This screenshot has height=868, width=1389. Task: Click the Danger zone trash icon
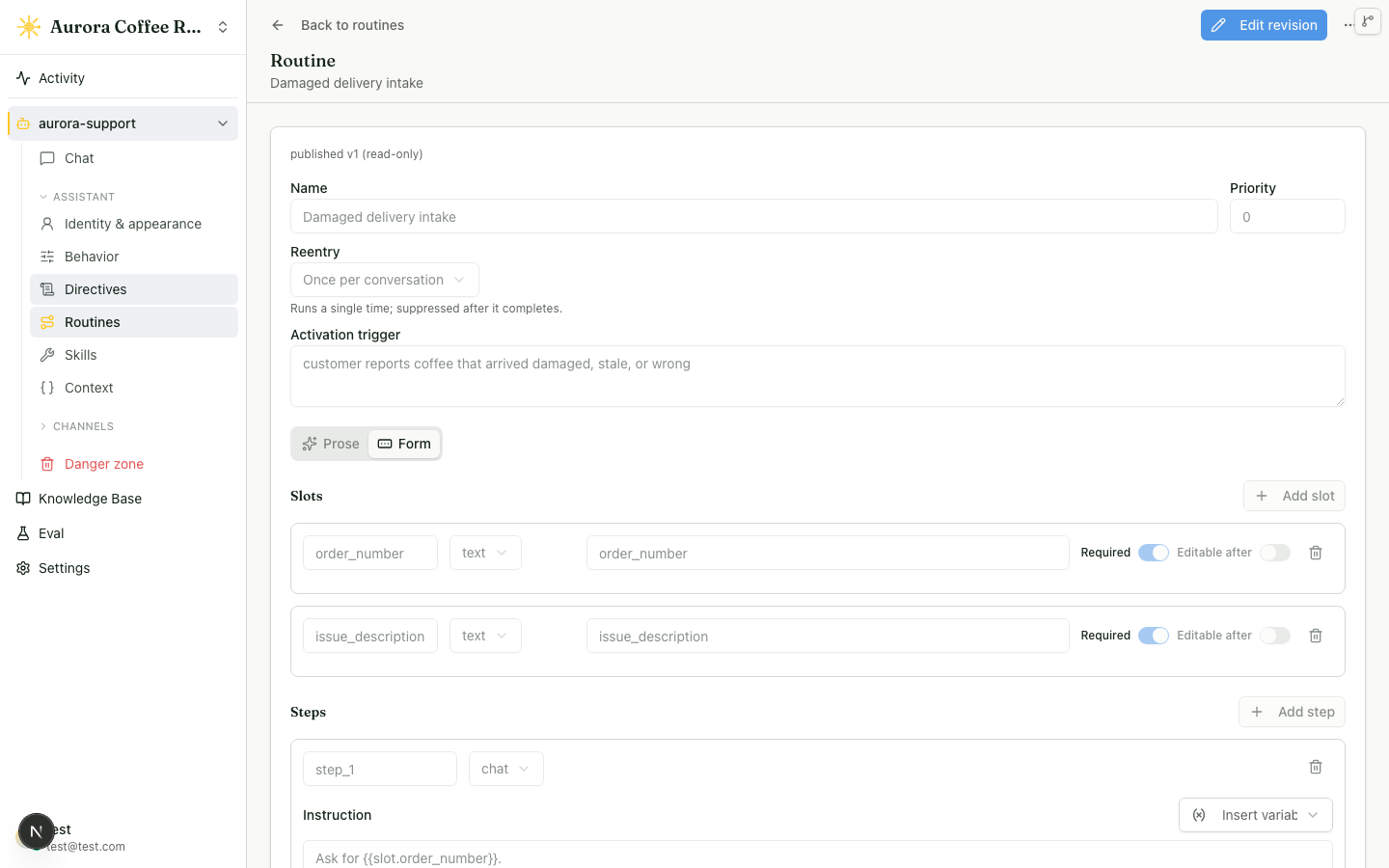(x=47, y=464)
